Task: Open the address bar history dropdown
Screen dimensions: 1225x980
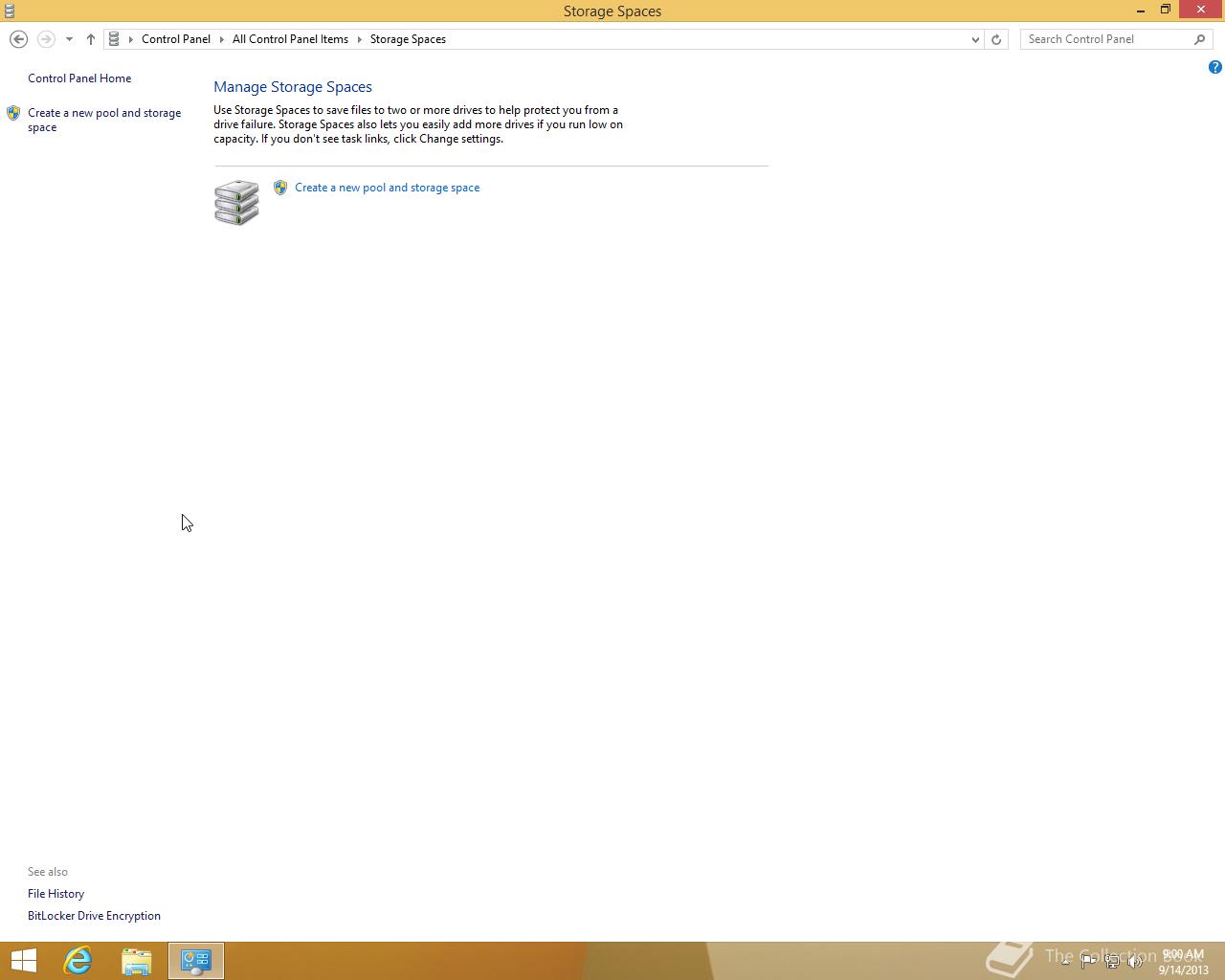Action: (x=975, y=39)
